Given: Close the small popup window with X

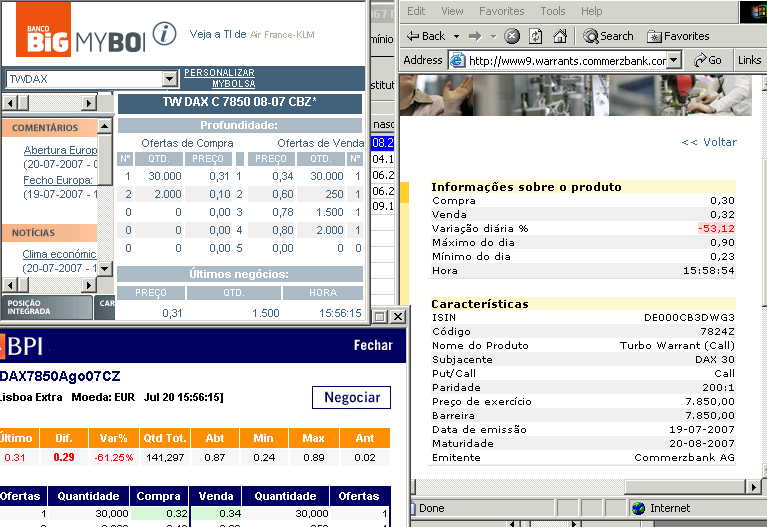Looking at the screenshot, I should (398, 317).
